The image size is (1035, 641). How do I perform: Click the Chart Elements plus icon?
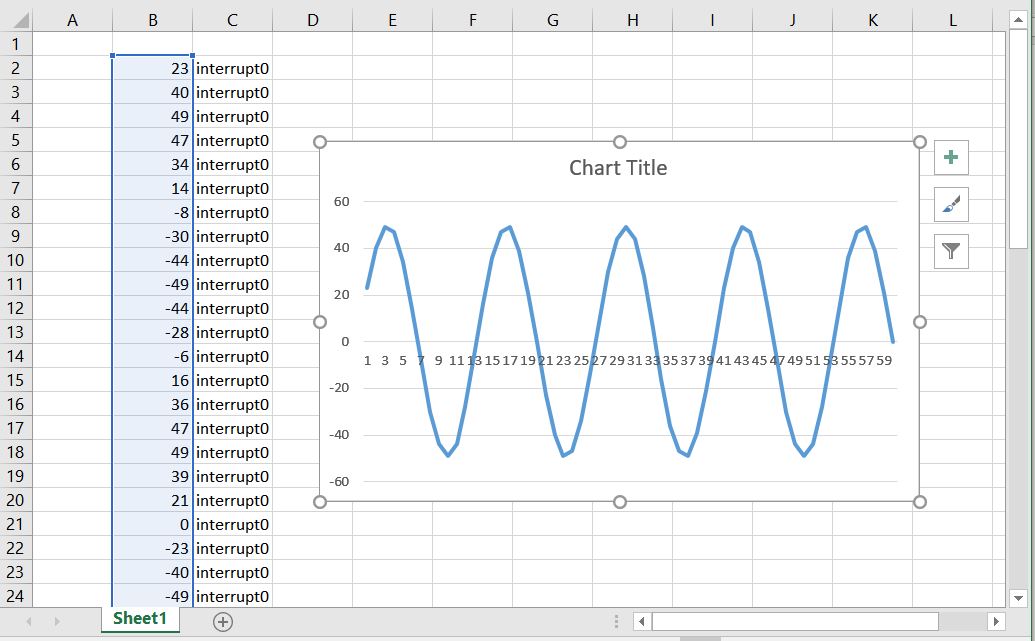click(951, 158)
